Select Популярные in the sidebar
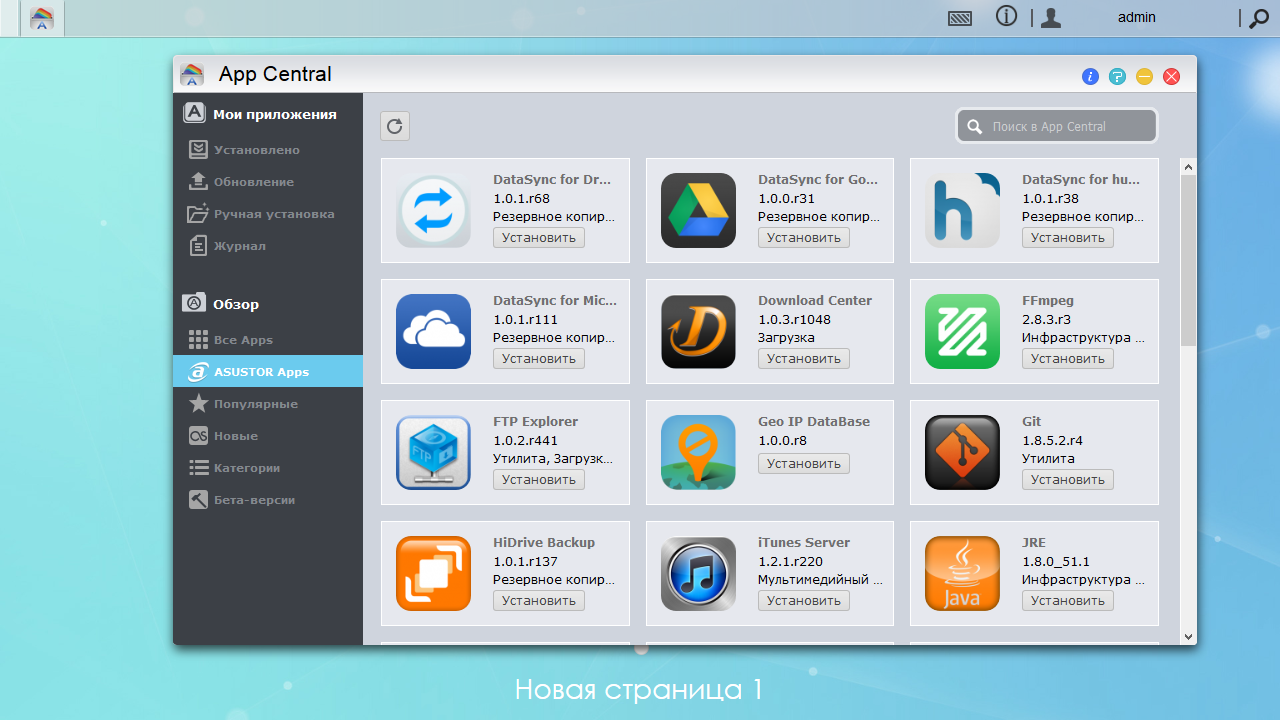 [x=268, y=404]
